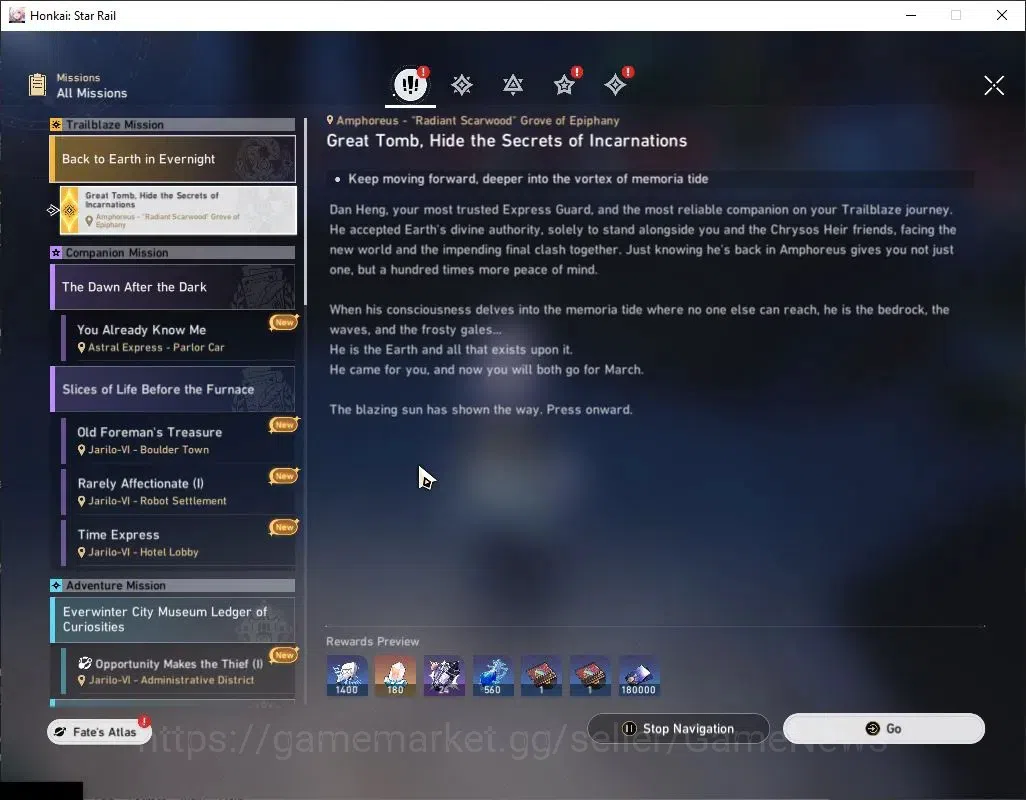The width and height of the screenshot is (1026, 800).
Task: Click New badge on You Already Know Me
Action: click(x=284, y=322)
